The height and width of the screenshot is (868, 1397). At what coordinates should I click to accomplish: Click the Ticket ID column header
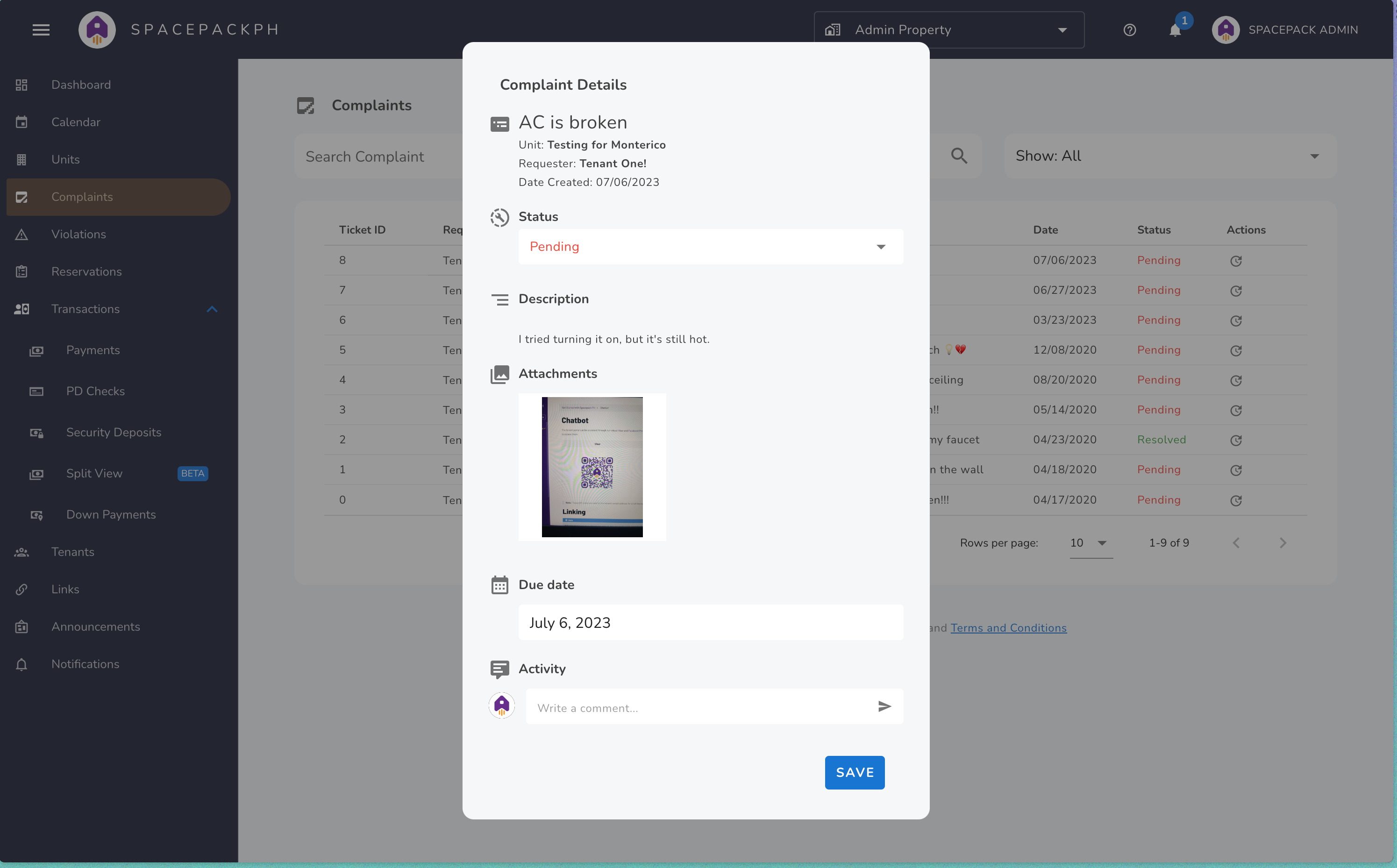[x=362, y=230]
